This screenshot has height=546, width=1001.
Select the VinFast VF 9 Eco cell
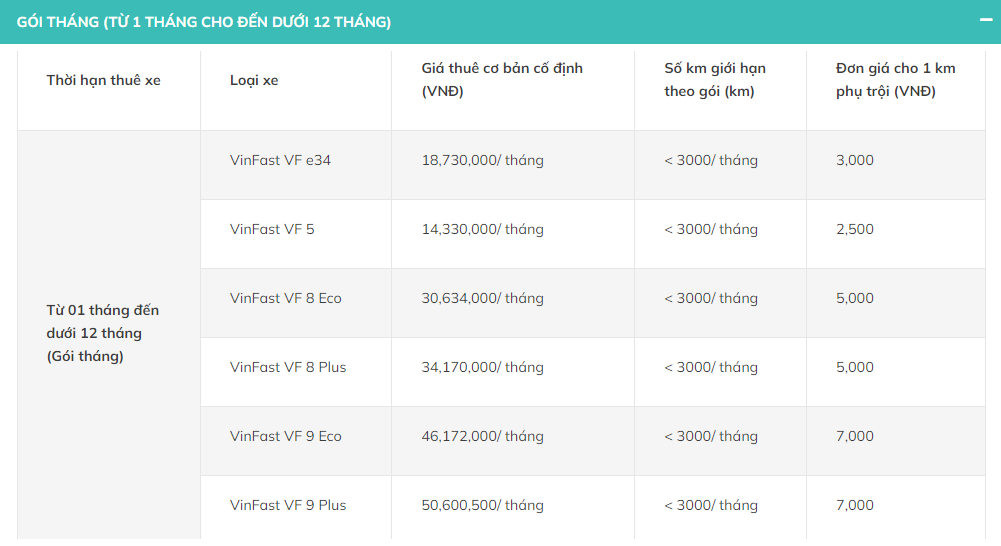(x=286, y=436)
